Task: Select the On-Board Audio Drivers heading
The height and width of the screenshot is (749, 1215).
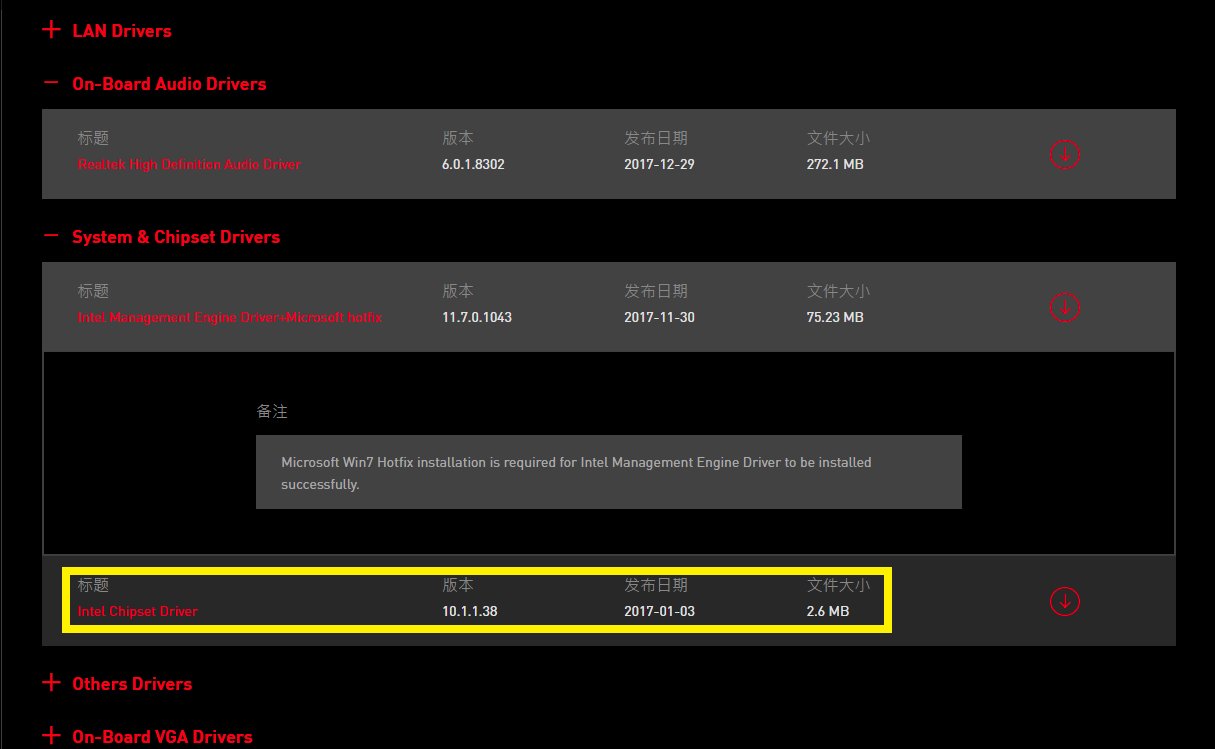Action: click(169, 84)
